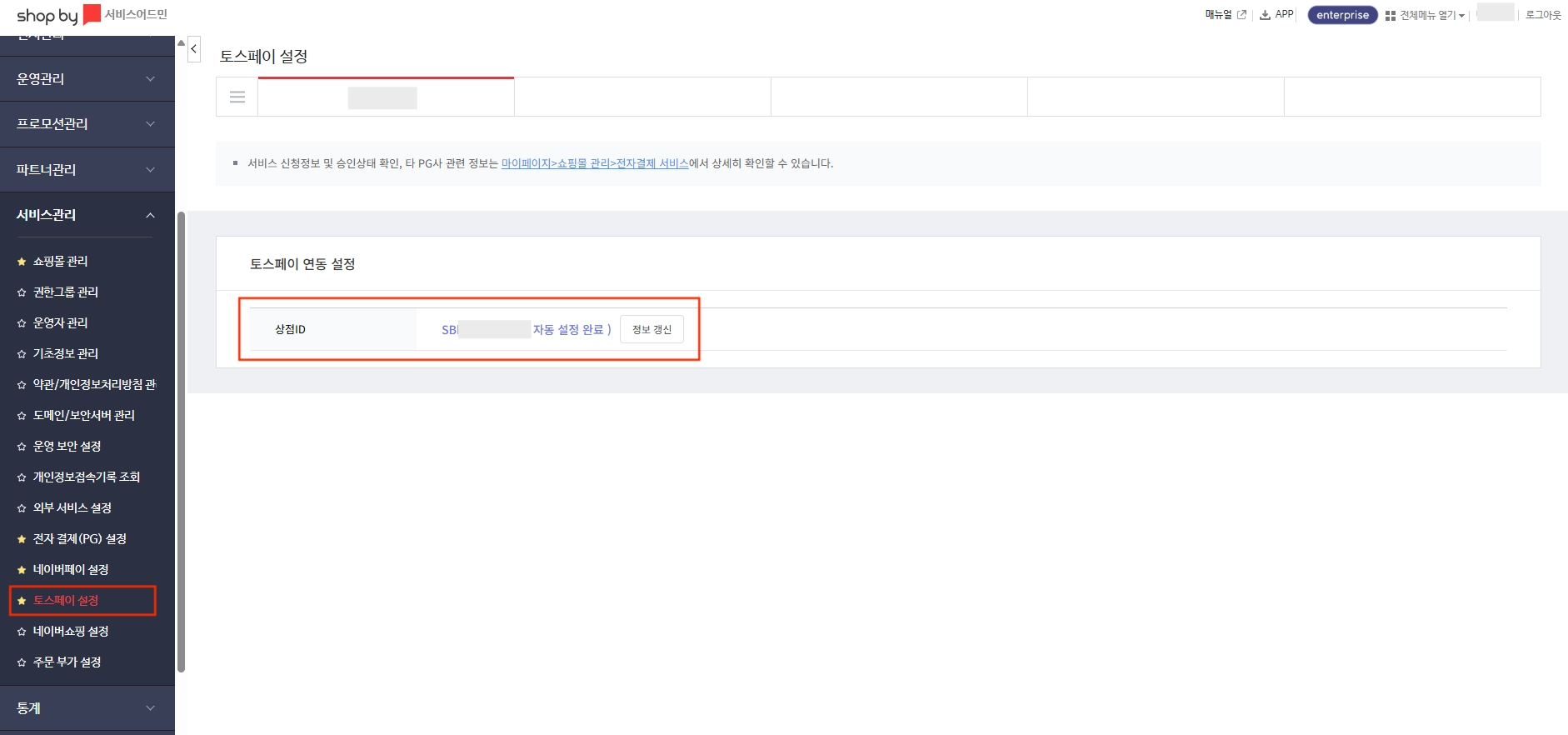Click the shop by logo
1568x735 pixels.
point(58,15)
